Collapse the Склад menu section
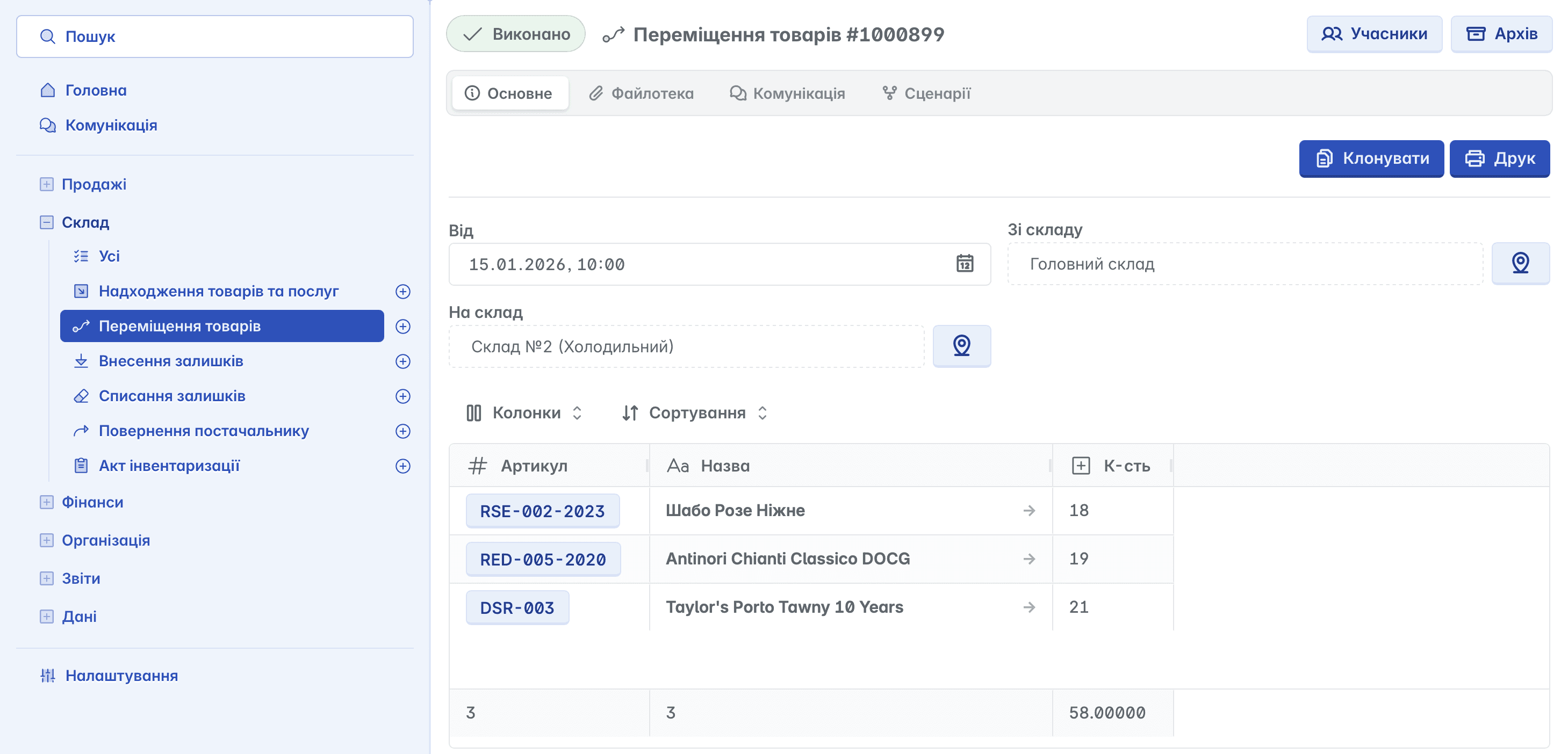Viewport: 1568px width, 754px height. click(x=47, y=222)
